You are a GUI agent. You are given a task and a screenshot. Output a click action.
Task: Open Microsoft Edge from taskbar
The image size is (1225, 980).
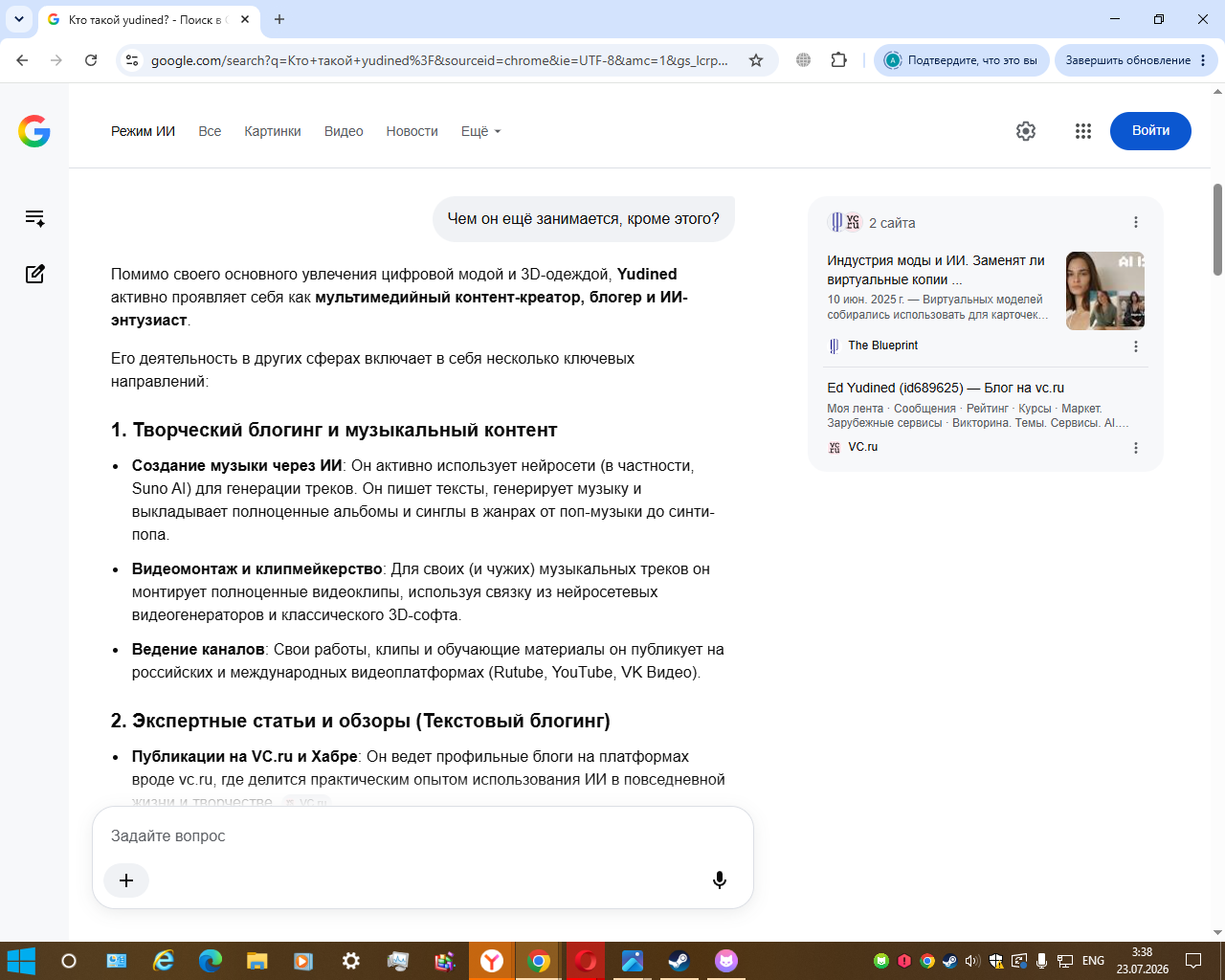click(210, 961)
